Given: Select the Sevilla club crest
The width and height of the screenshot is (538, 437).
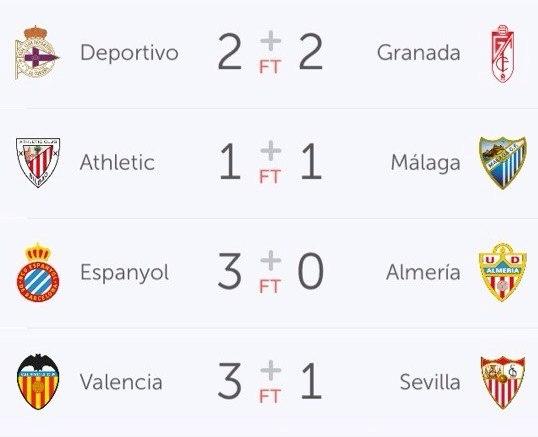Looking at the screenshot, I should 503,382.
